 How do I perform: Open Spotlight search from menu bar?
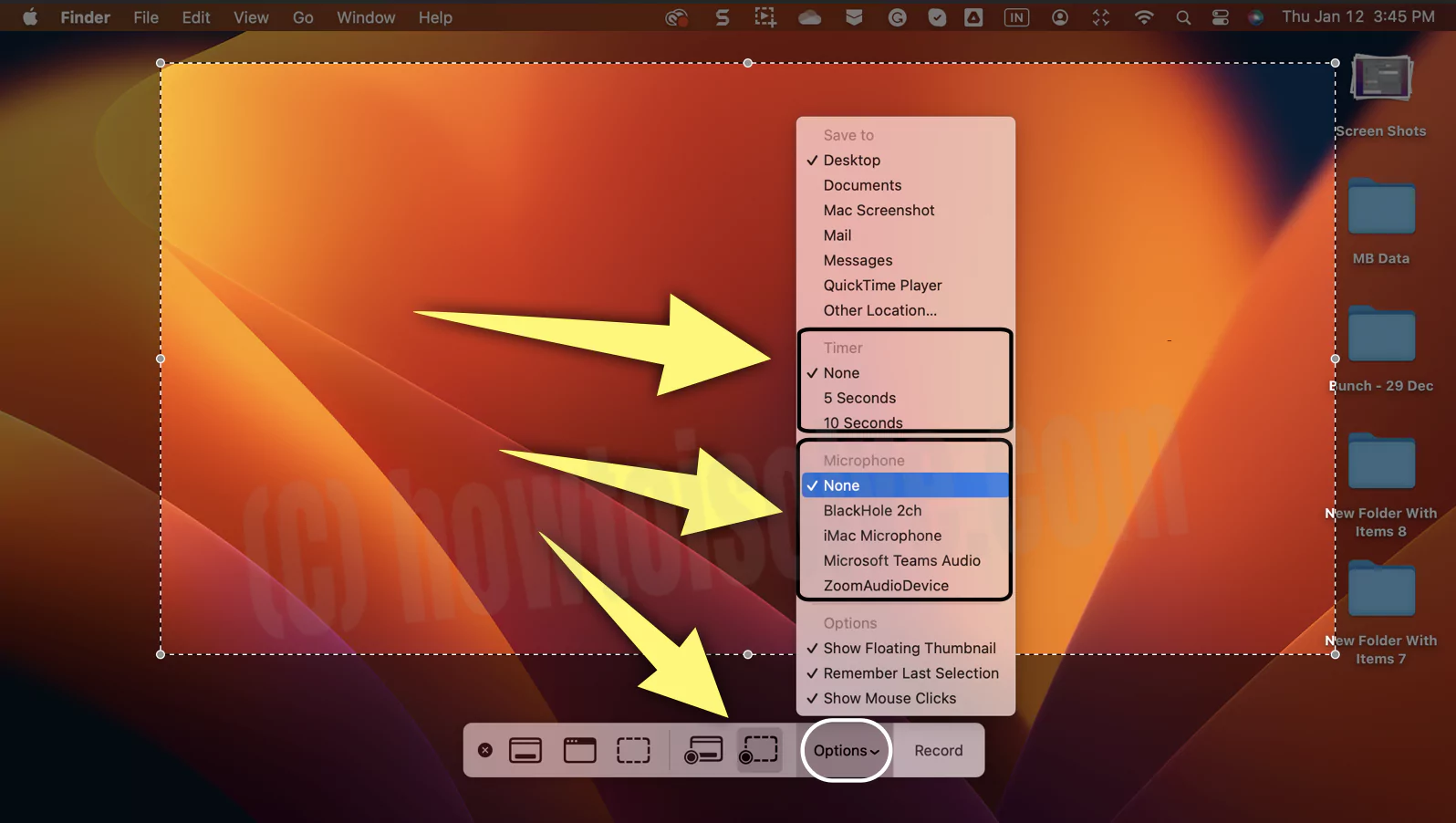tap(1183, 17)
